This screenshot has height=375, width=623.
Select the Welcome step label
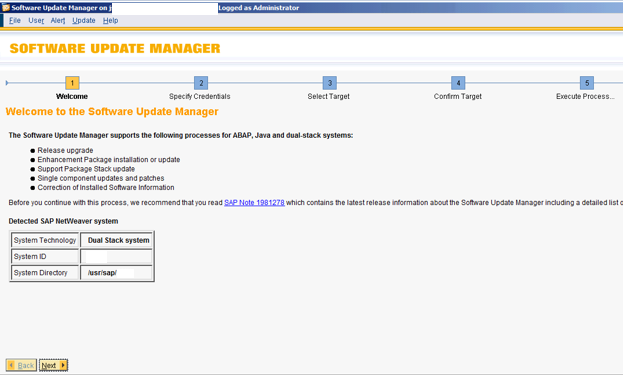coord(72,96)
